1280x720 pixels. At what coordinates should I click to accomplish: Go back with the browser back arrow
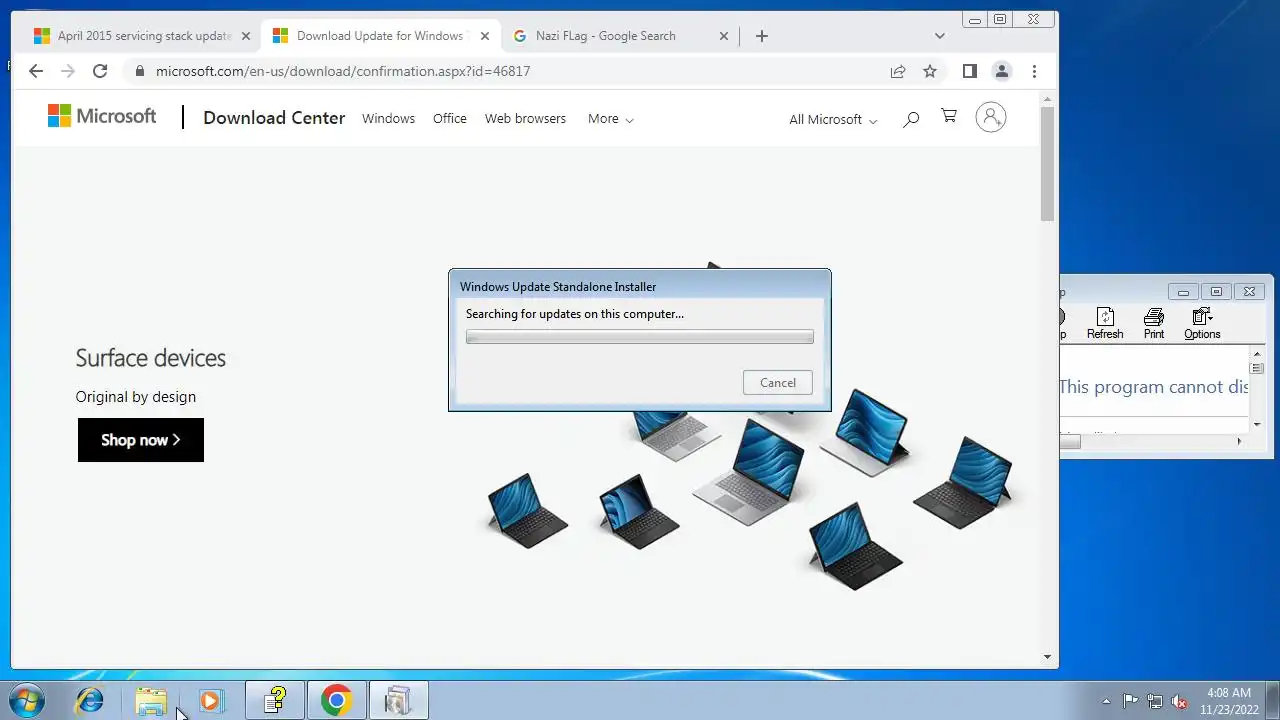click(36, 71)
